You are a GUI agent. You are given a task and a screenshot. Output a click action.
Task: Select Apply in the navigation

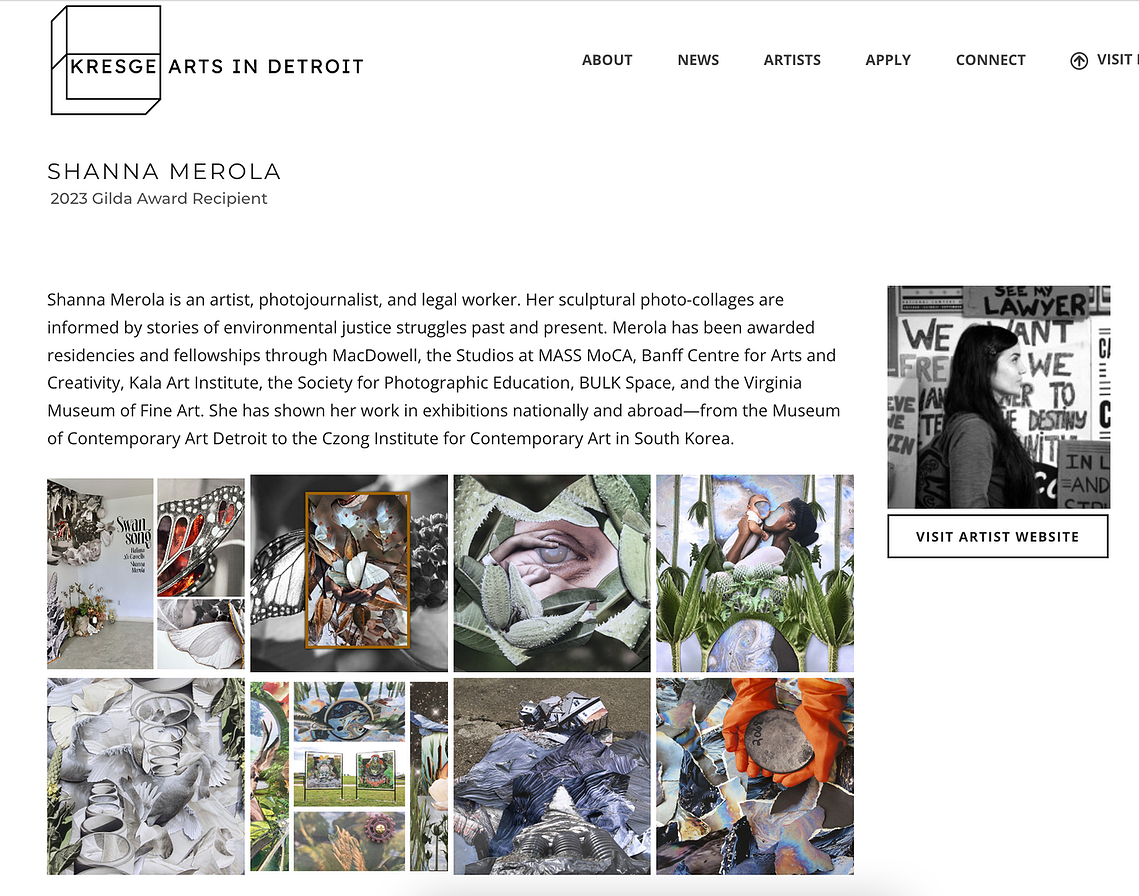pos(888,60)
